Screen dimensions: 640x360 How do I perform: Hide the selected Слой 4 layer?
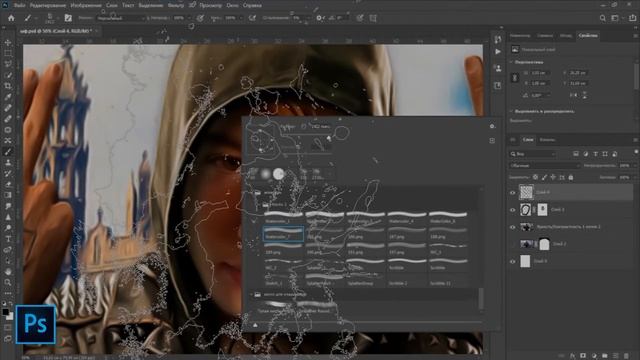click(513, 192)
